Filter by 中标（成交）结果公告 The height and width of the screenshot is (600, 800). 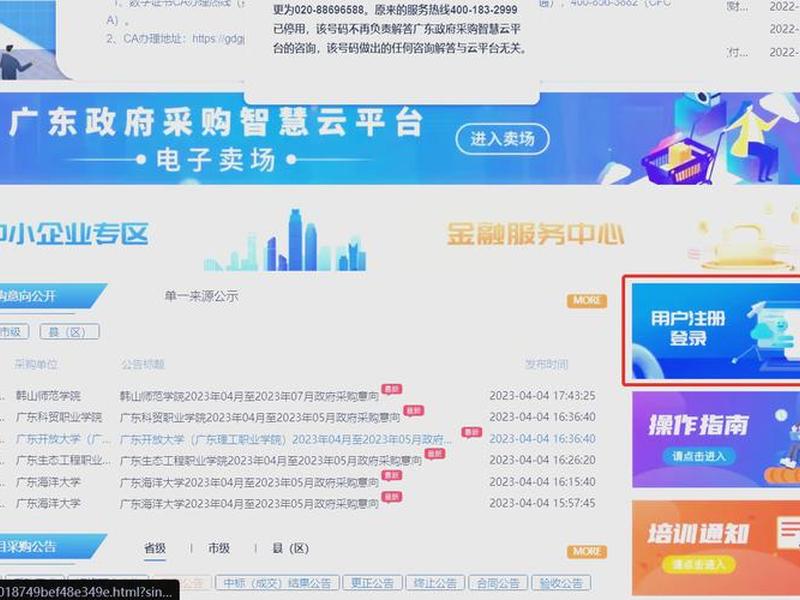[277, 583]
